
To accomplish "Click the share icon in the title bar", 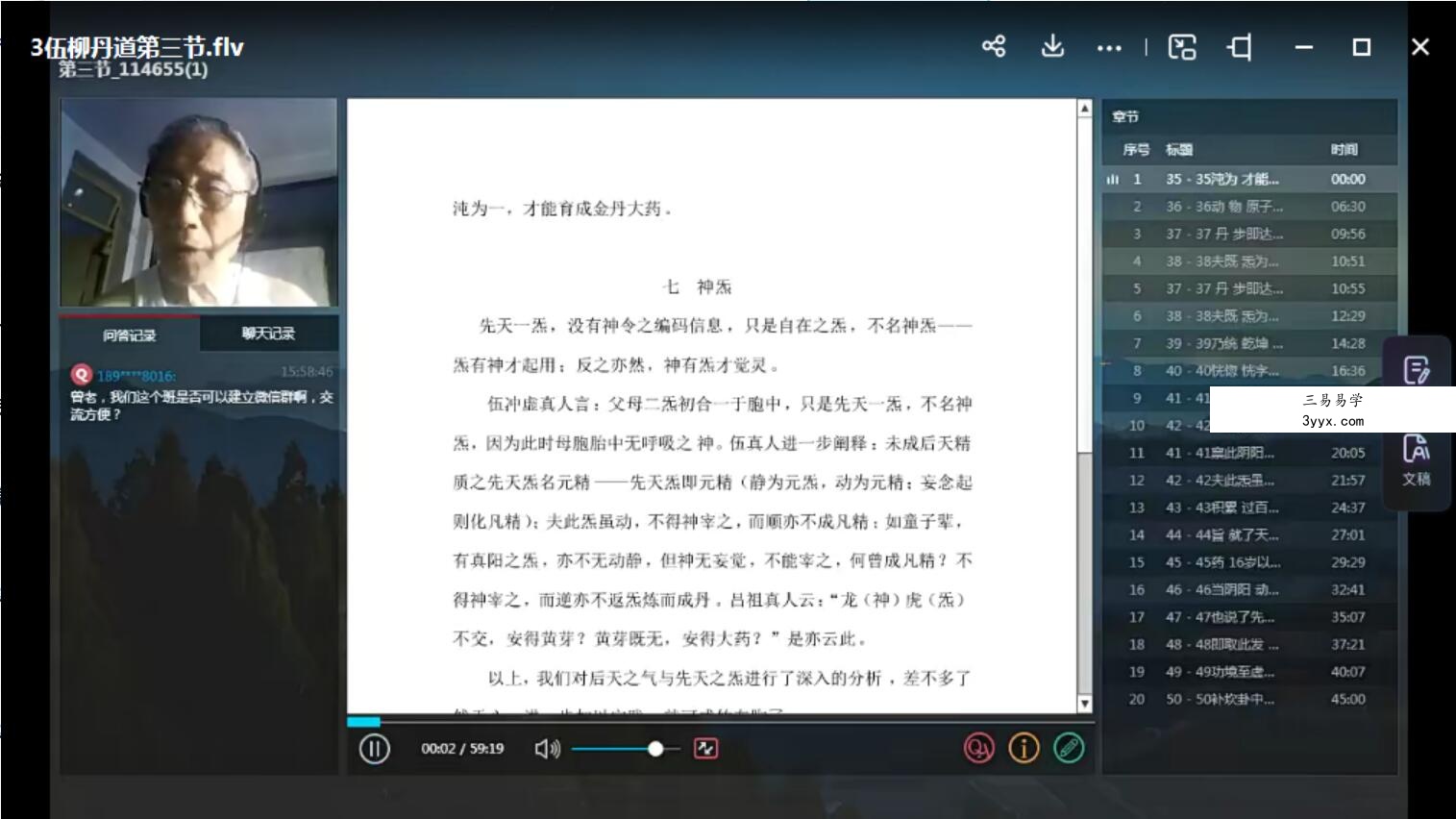I will pyautogui.click(x=994, y=46).
